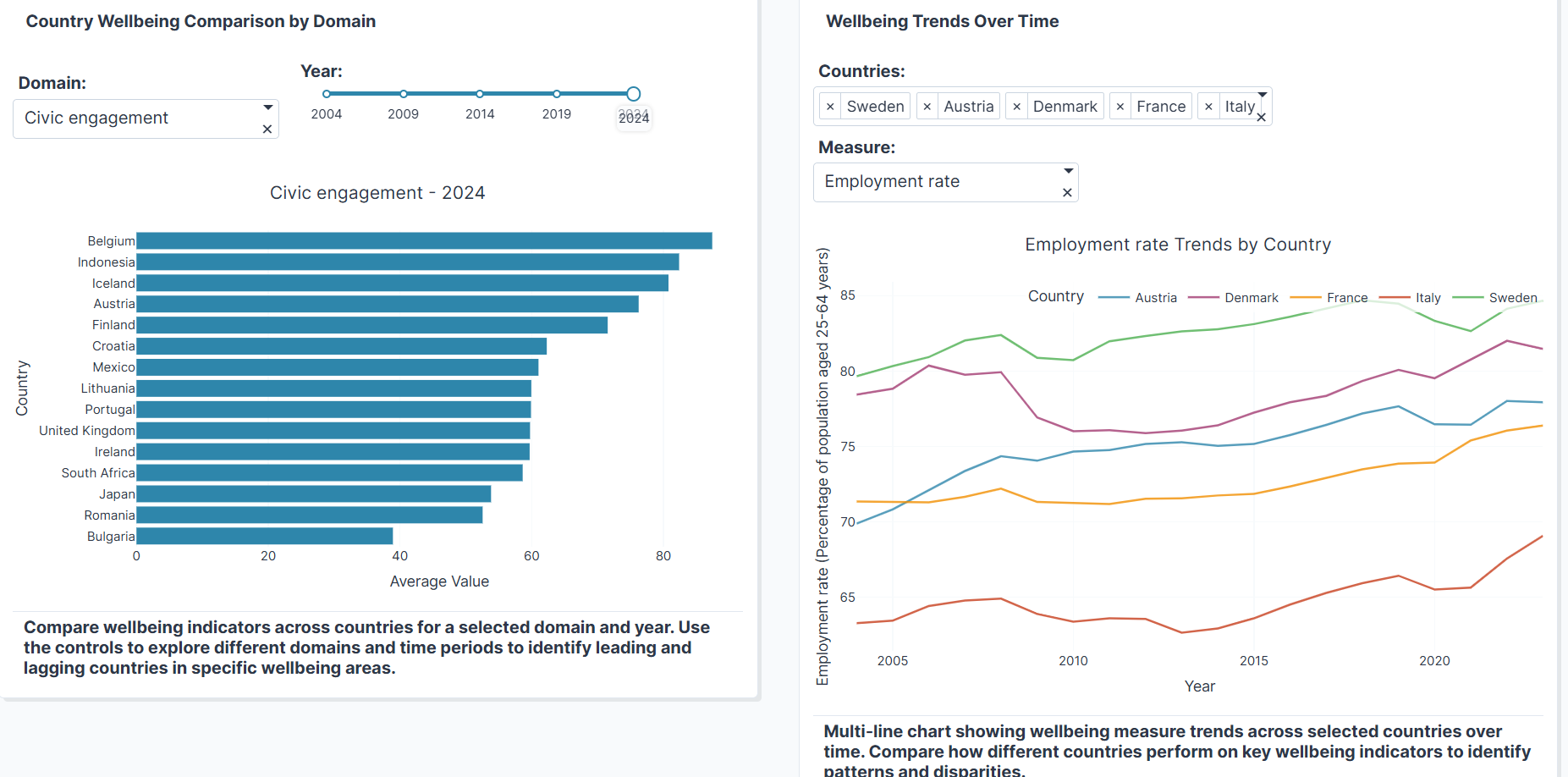Viewport: 1568px width, 777px height.
Task: Move the Year slider to 2014
Action: (480, 94)
